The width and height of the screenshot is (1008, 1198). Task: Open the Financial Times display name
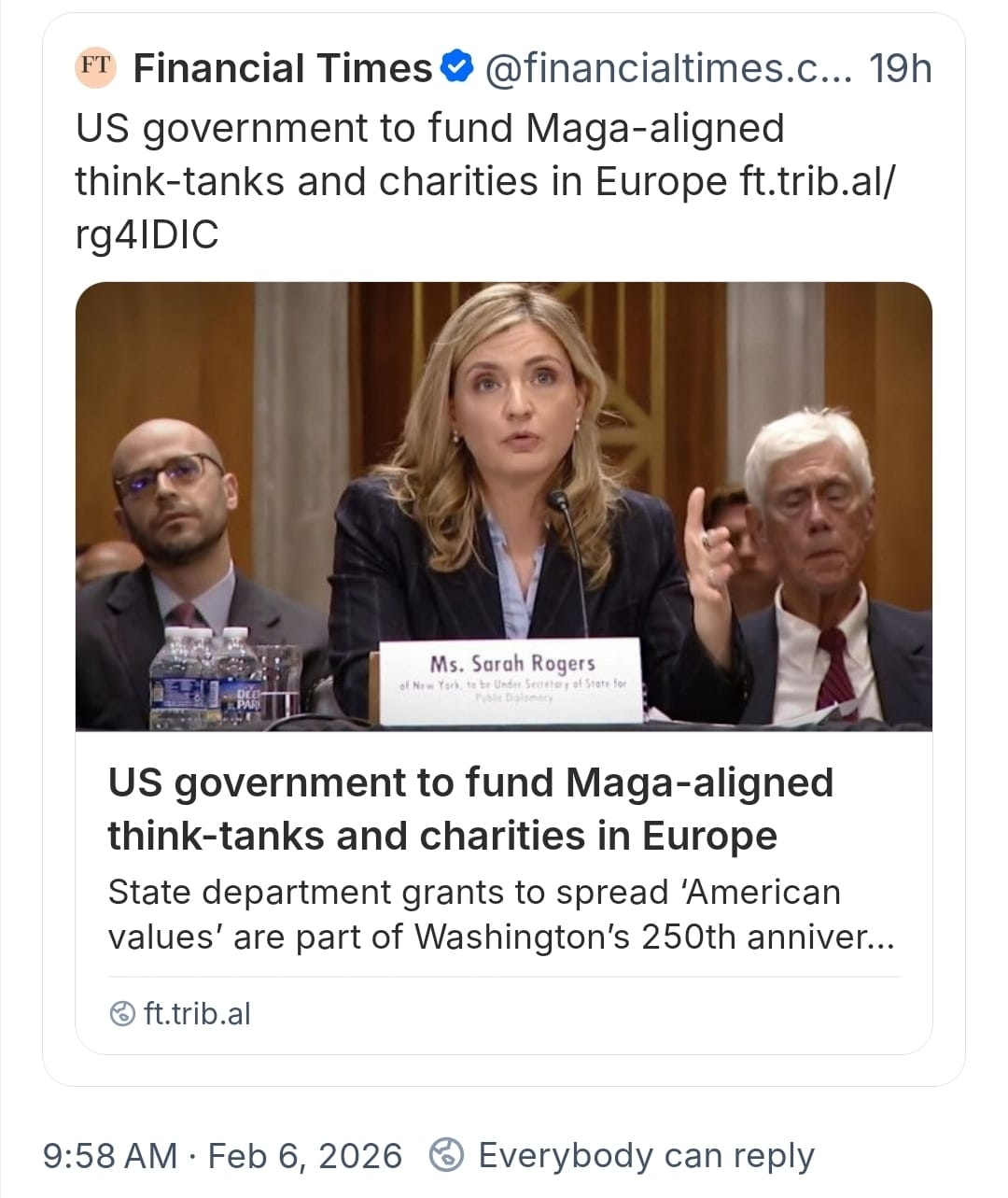tap(283, 68)
